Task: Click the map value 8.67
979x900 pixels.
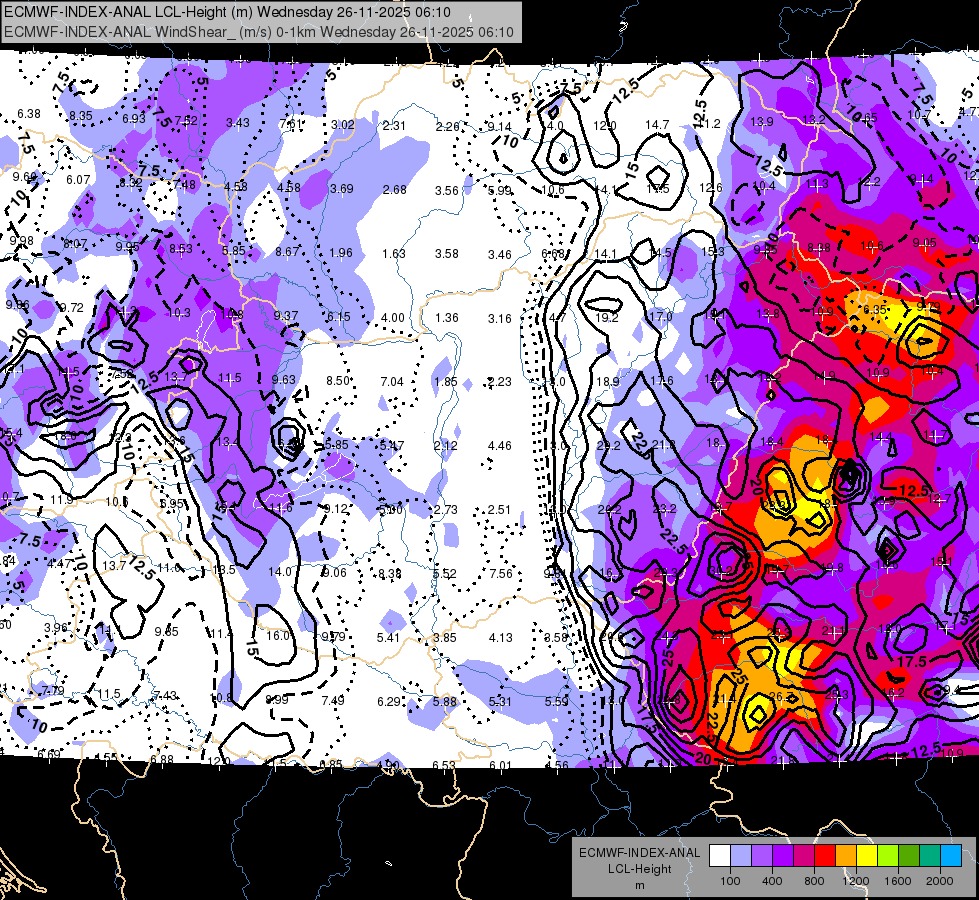Action: click(287, 252)
